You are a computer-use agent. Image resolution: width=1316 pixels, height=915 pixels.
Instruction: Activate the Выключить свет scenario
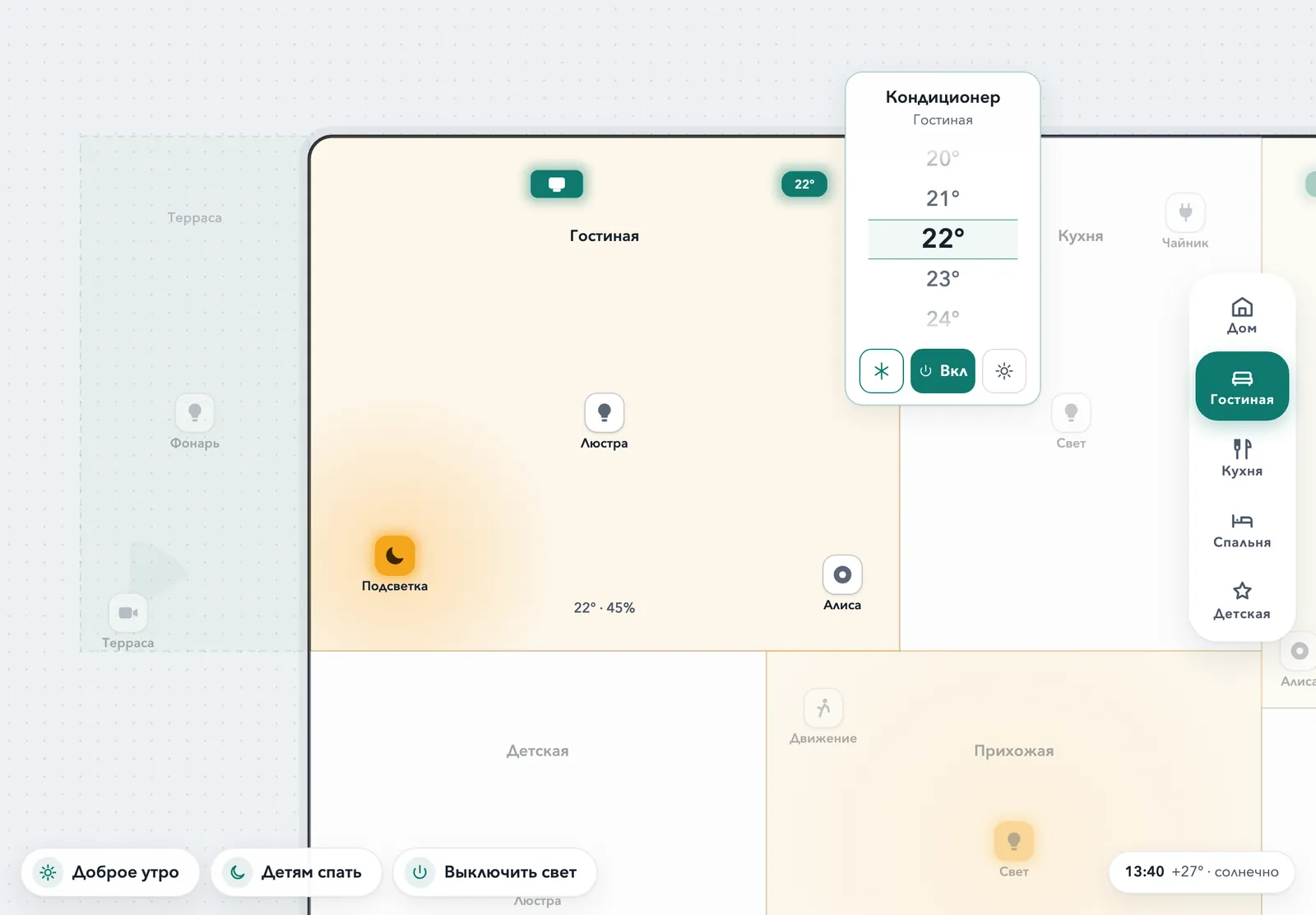(x=494, y=872)
